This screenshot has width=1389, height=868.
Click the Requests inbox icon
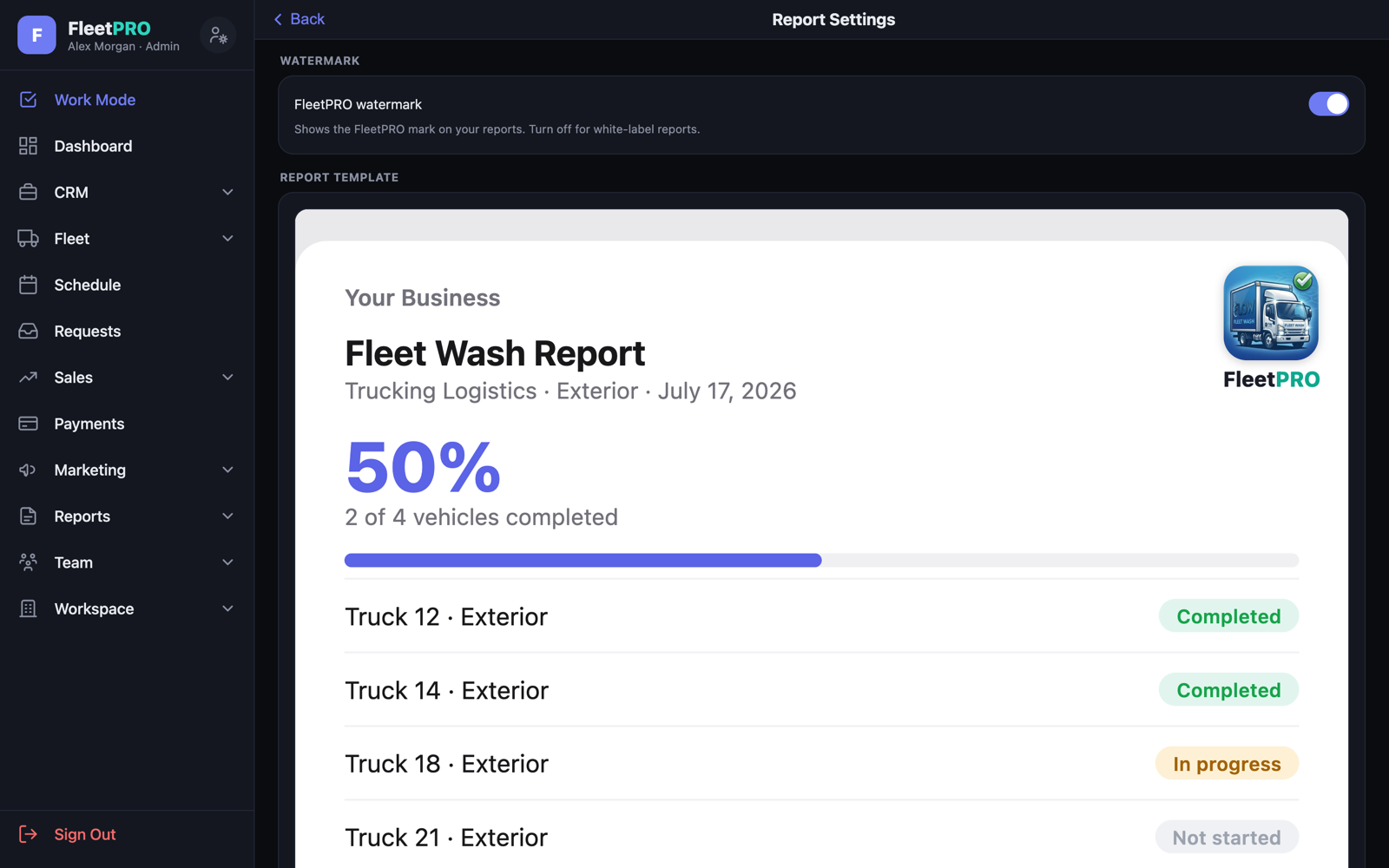pos(28,331)
